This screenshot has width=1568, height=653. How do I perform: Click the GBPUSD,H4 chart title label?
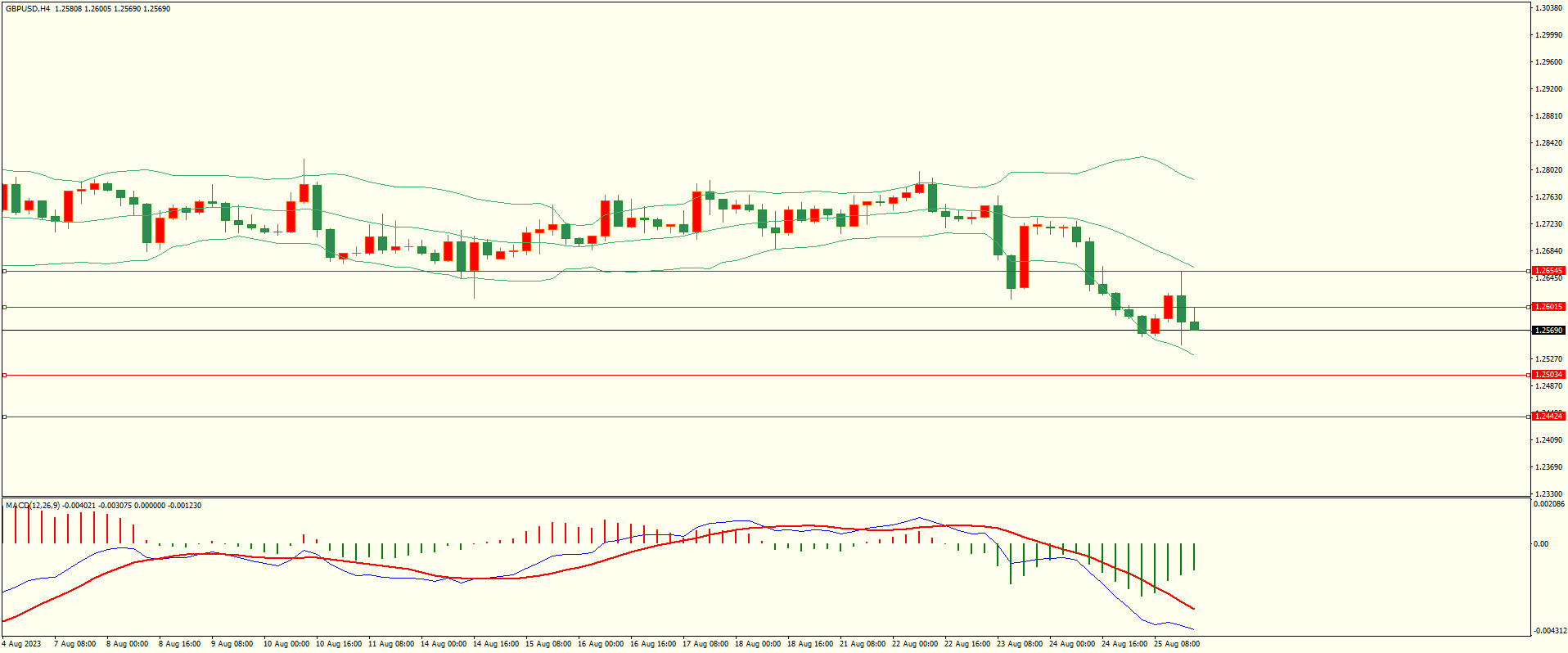(28, 9)
